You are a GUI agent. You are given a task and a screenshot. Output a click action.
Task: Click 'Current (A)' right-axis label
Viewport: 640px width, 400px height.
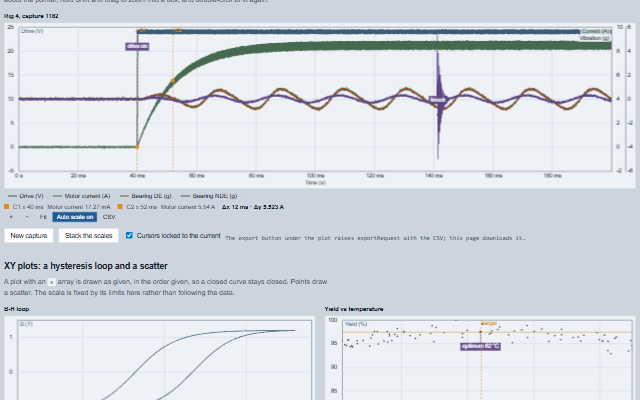[596, 31]
